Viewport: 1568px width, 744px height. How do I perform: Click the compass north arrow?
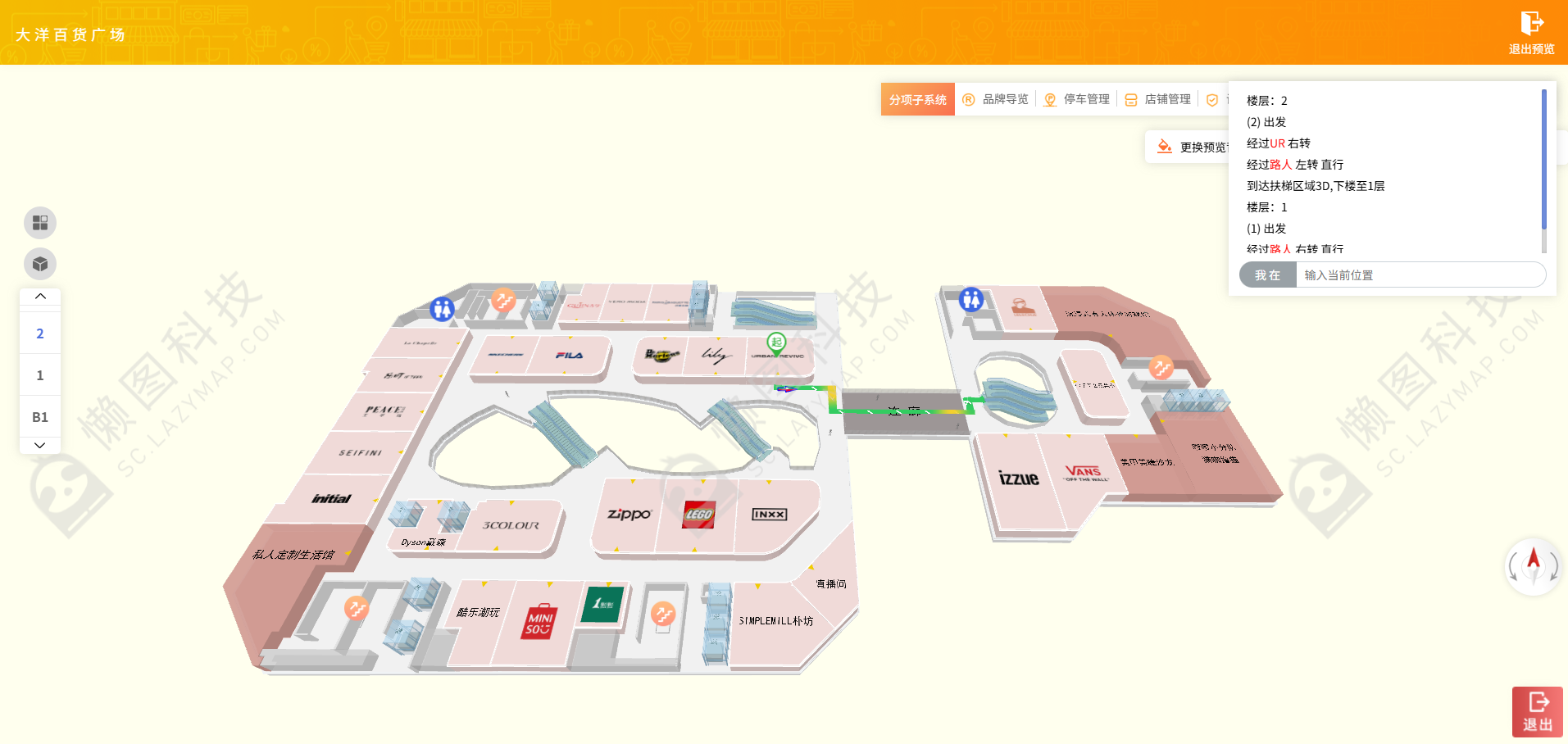tap(1533, 561)
